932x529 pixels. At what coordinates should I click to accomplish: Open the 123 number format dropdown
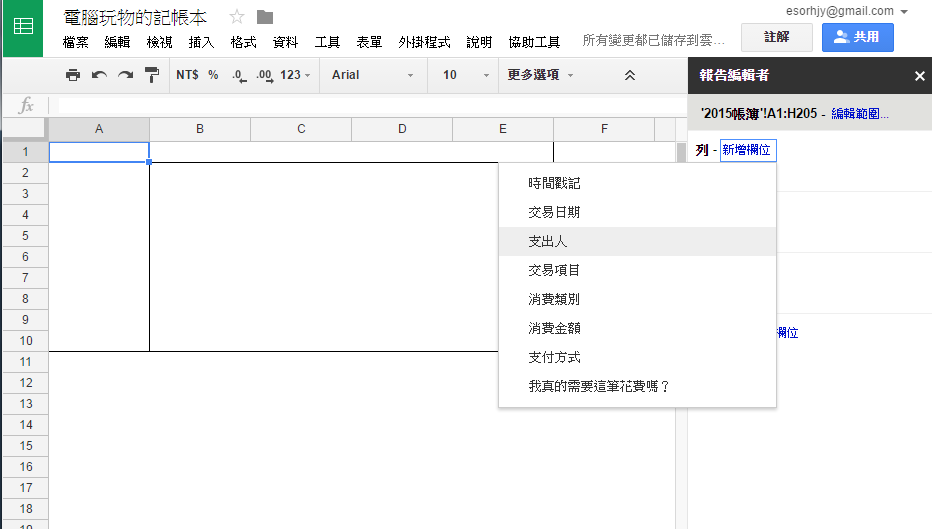(295, 75)
